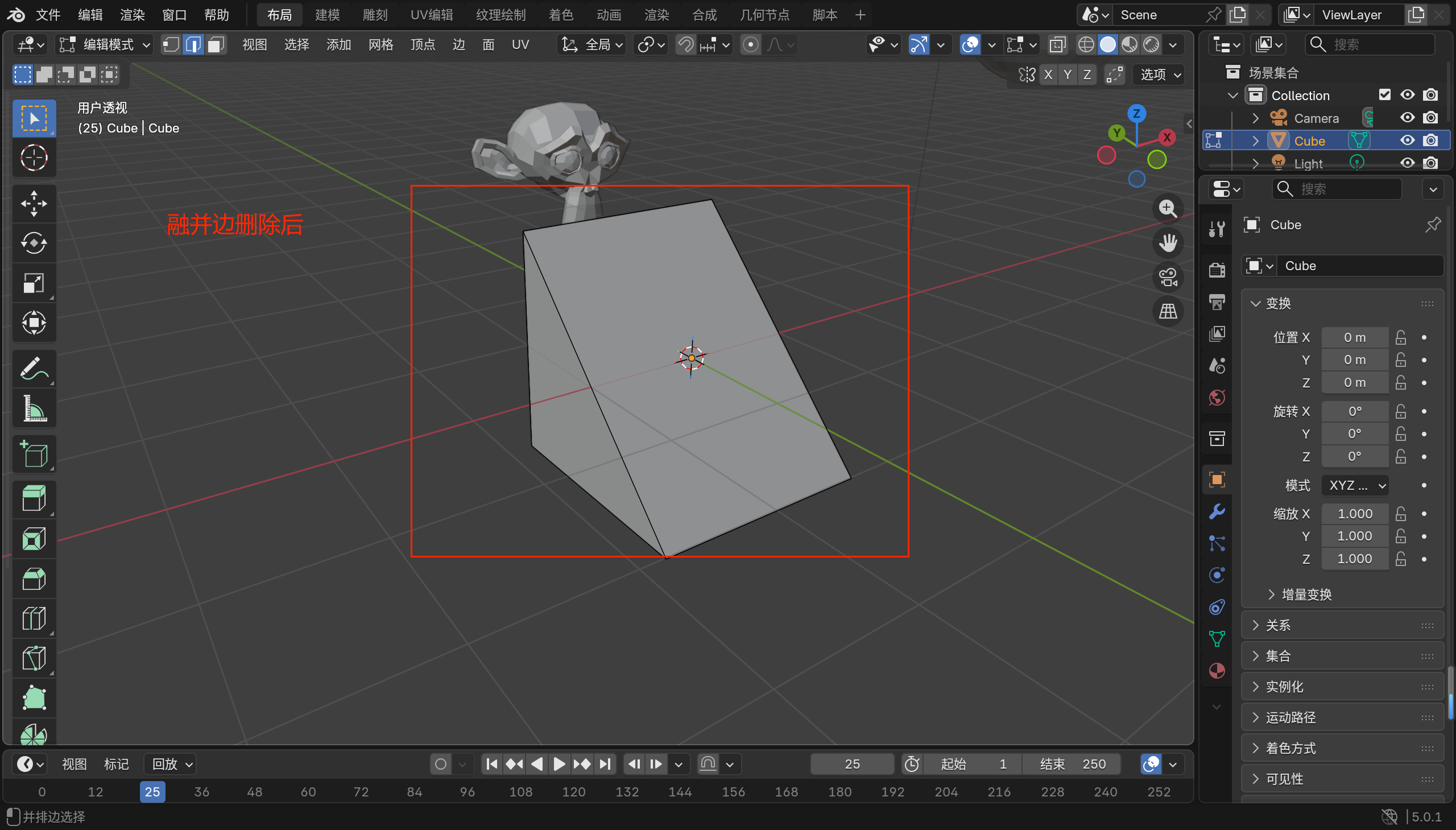The image size is (1456, 830).
Task: Open the Modifiers wrench properties tab
Action: [1217, 511]
